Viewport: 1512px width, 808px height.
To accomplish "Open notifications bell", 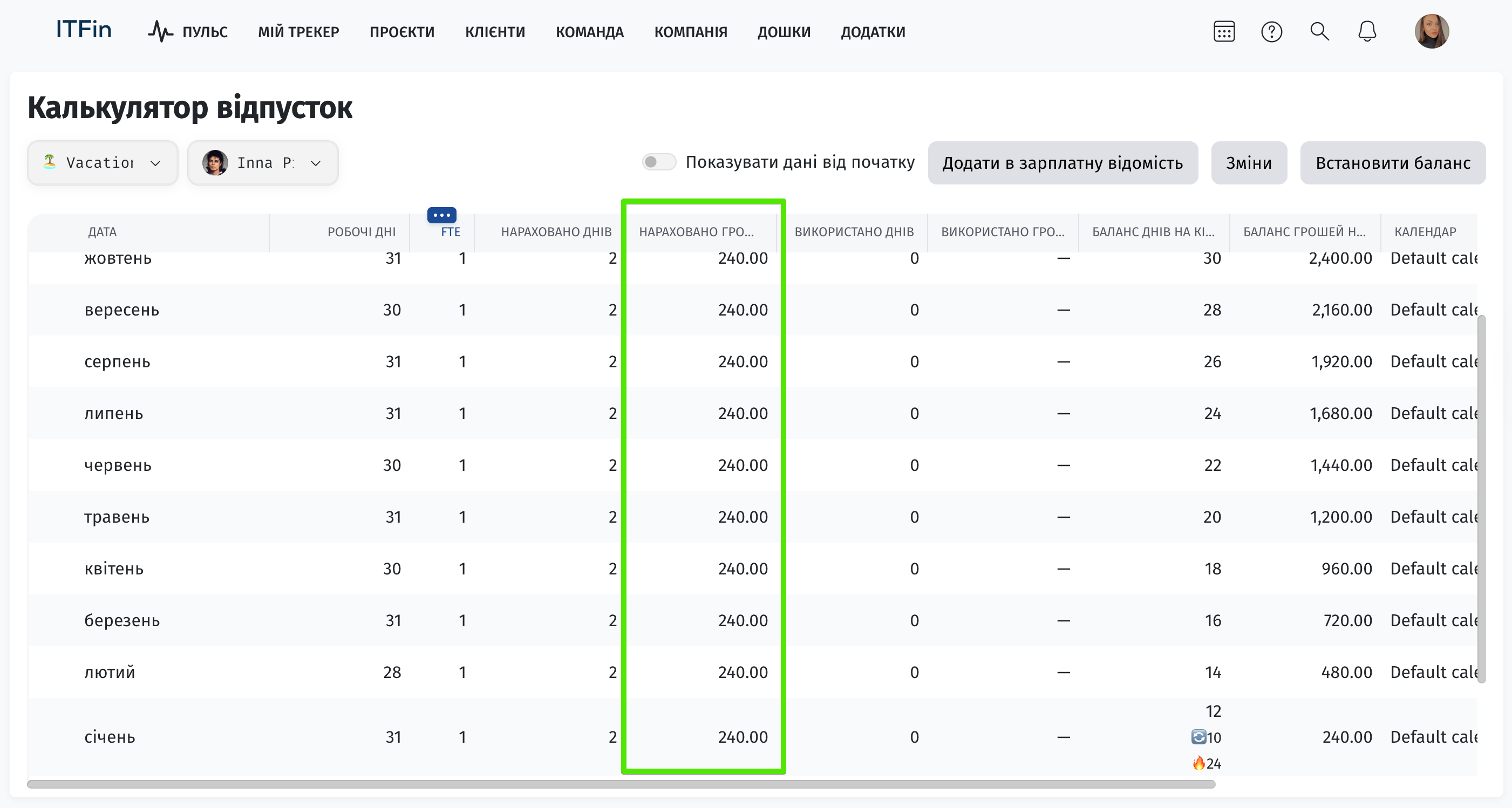I will [x=1367, y=32].
